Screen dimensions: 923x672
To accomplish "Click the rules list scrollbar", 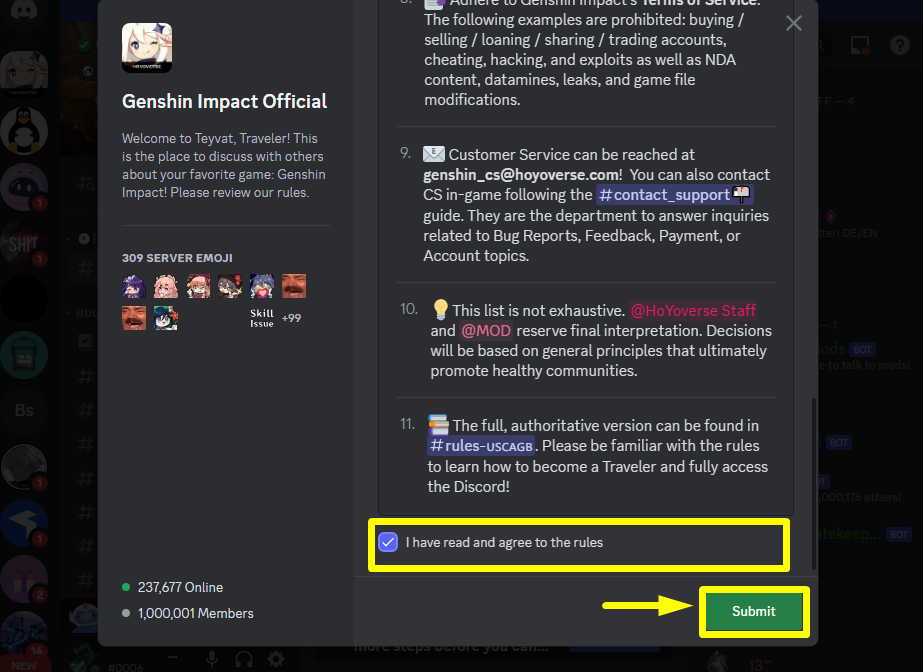I will (x=814, y=484).
